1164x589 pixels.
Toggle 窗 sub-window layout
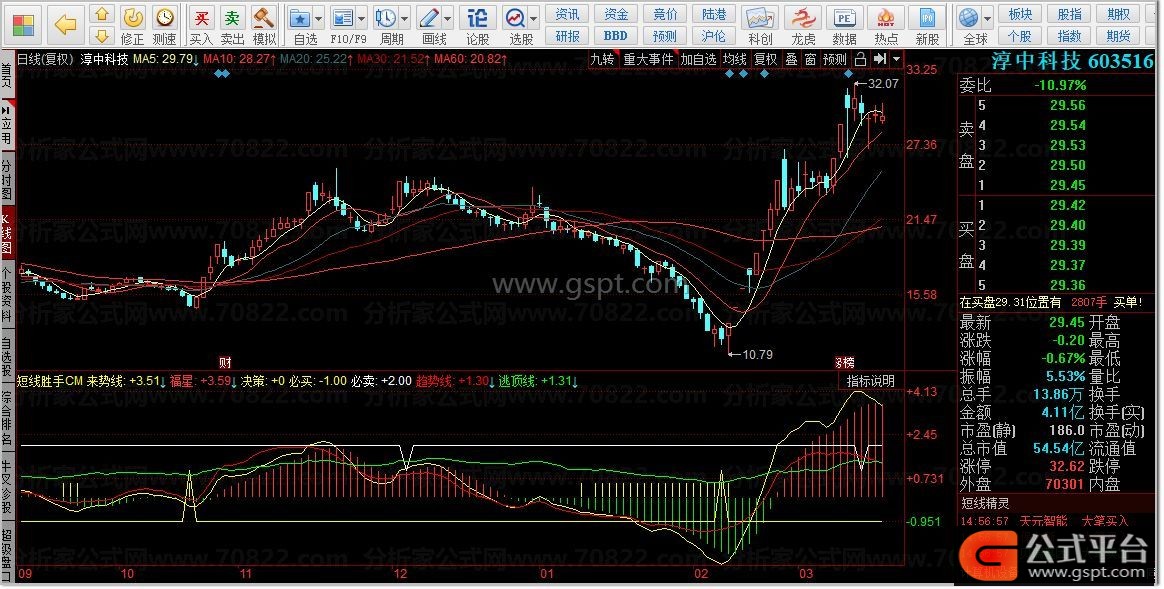810,59
